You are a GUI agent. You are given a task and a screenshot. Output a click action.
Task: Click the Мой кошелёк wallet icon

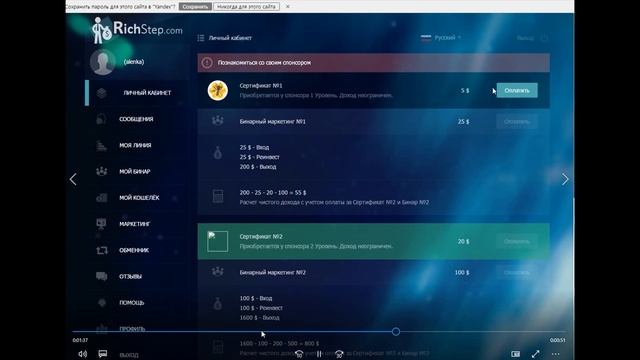[101, 198]
